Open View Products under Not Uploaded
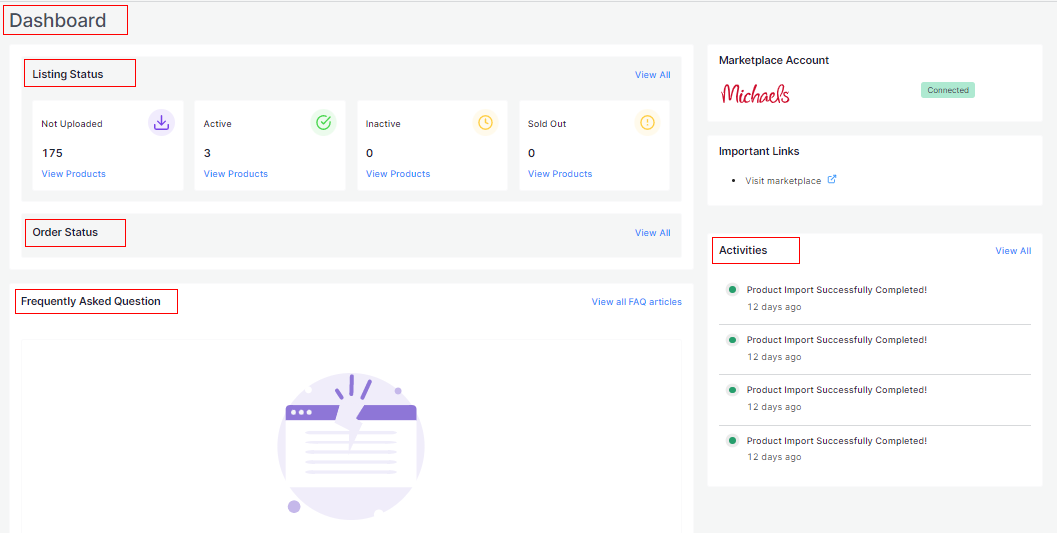 click(73, 174)
